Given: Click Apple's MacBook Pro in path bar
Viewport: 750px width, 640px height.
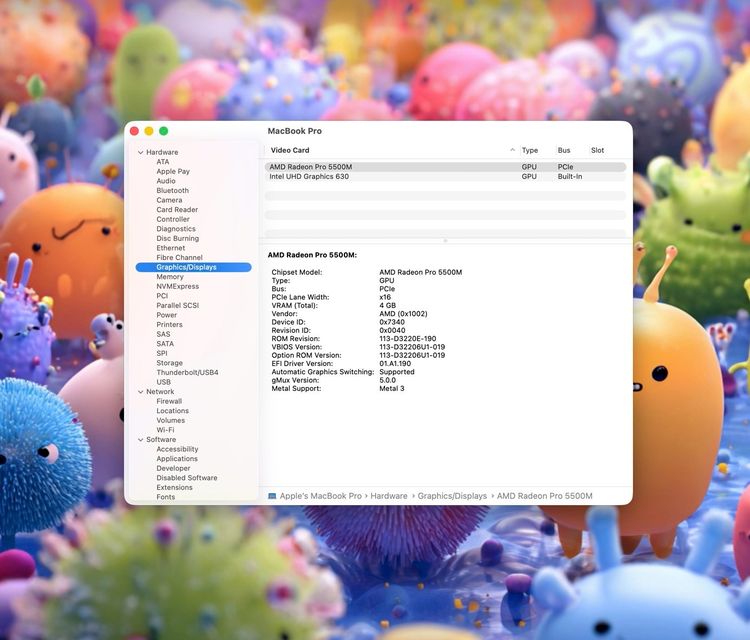Looking at the screenshot, I should [320, 496].
